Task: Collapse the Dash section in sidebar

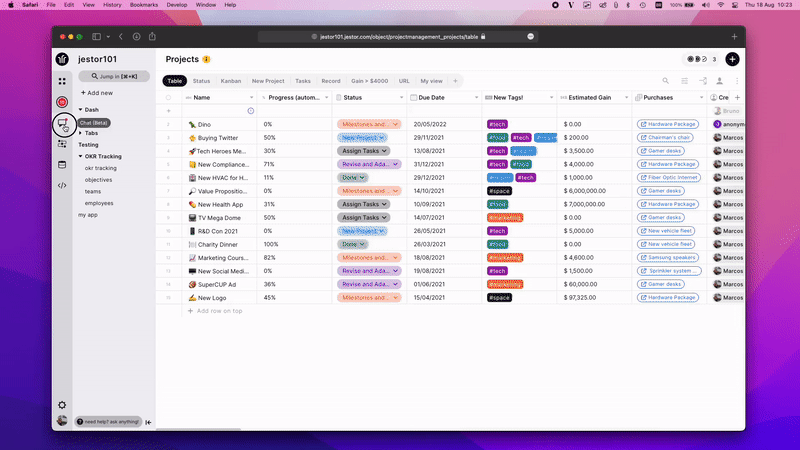Action: click(80, 110)
